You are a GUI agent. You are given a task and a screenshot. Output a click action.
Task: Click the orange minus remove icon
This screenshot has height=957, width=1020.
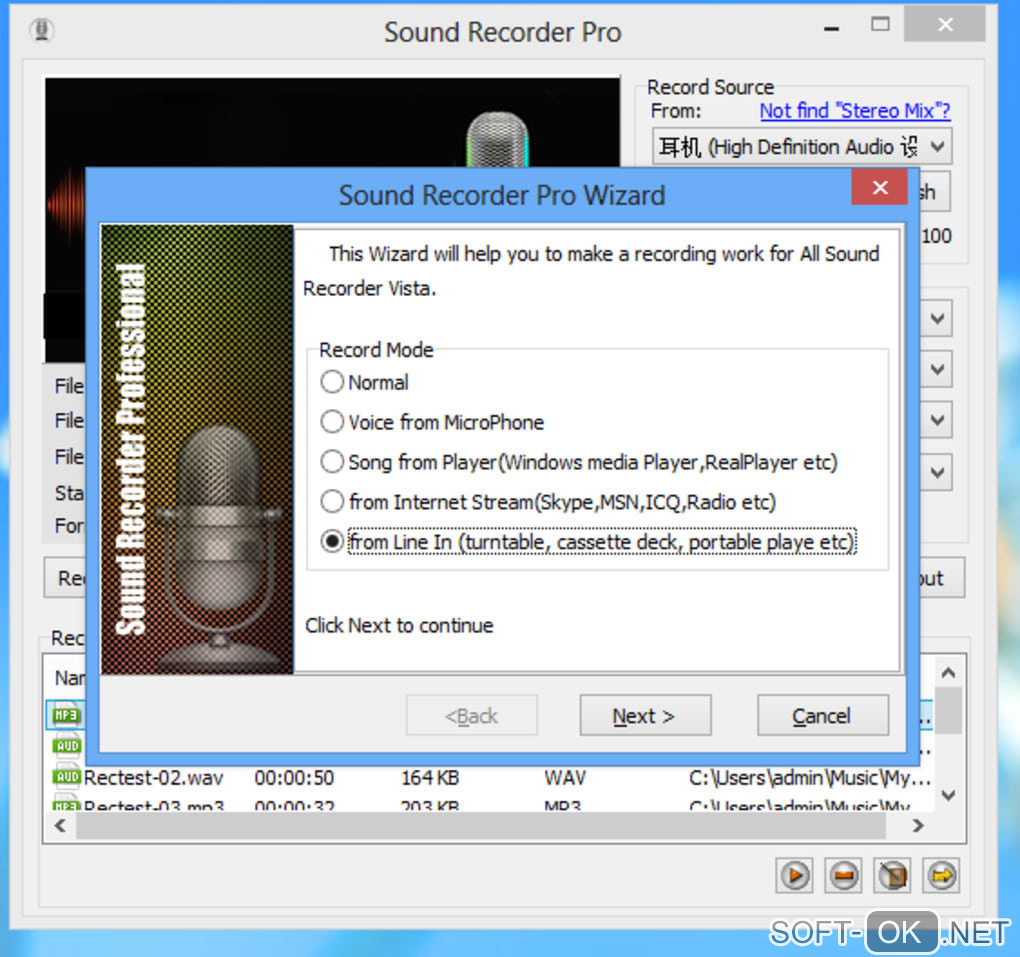click(844, 876)
